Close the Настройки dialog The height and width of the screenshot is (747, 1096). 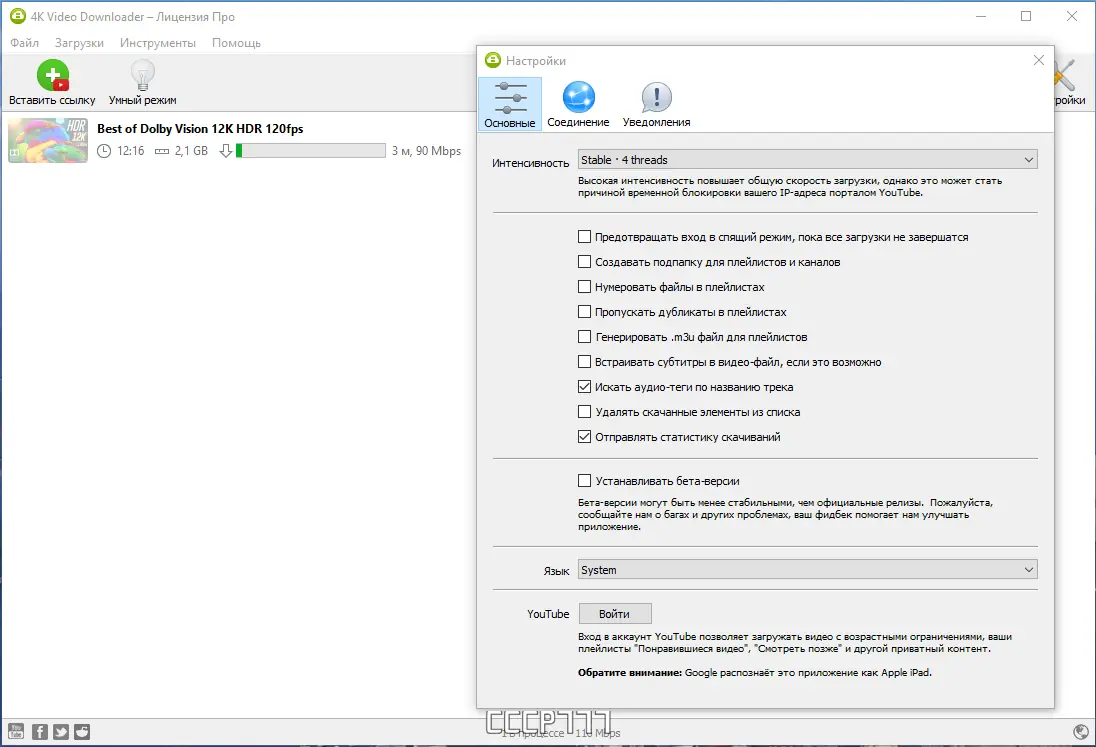(1039, 60)
